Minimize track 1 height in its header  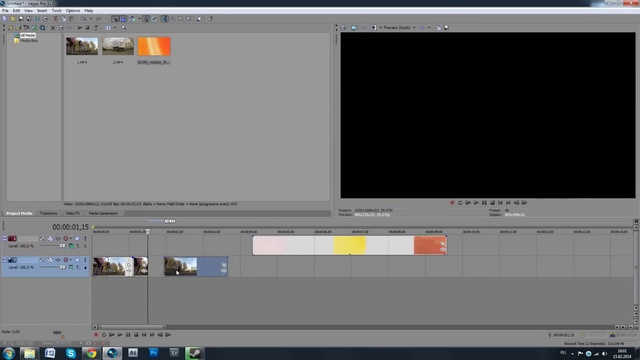tap(4, 238)
